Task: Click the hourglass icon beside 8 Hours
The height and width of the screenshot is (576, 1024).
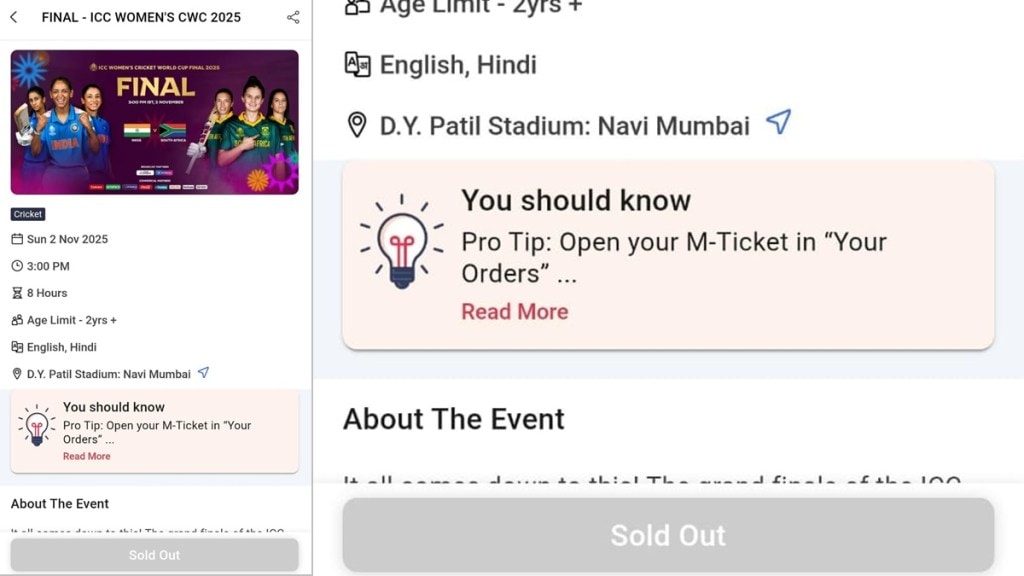Action: pyautogui.click(x=16, y=293)
